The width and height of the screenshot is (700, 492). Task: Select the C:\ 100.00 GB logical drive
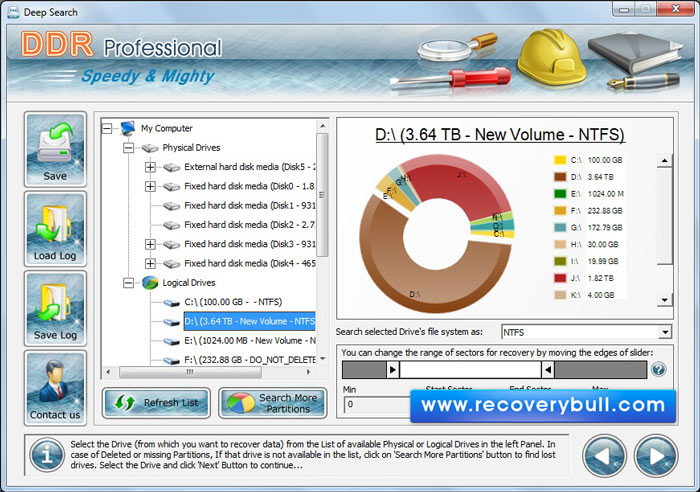[233, 302]
